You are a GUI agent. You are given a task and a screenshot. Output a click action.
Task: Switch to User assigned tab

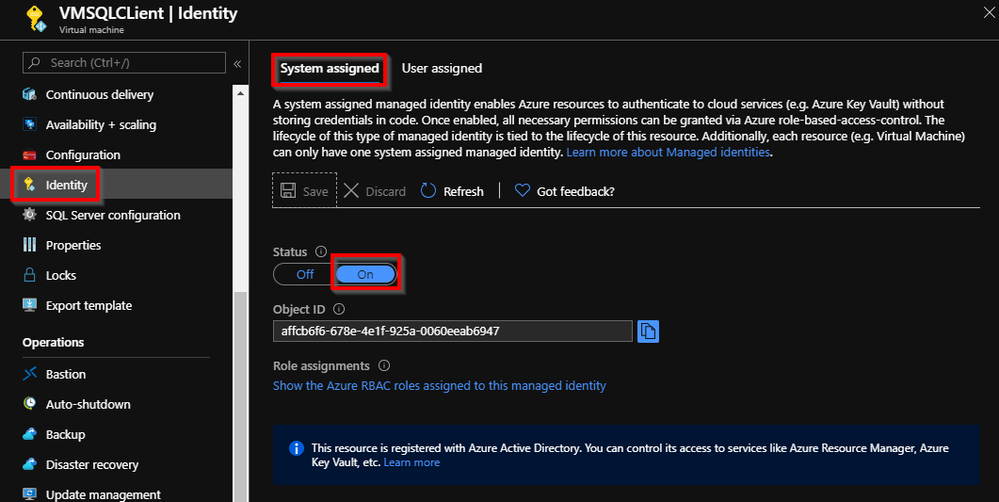(442, 68)
